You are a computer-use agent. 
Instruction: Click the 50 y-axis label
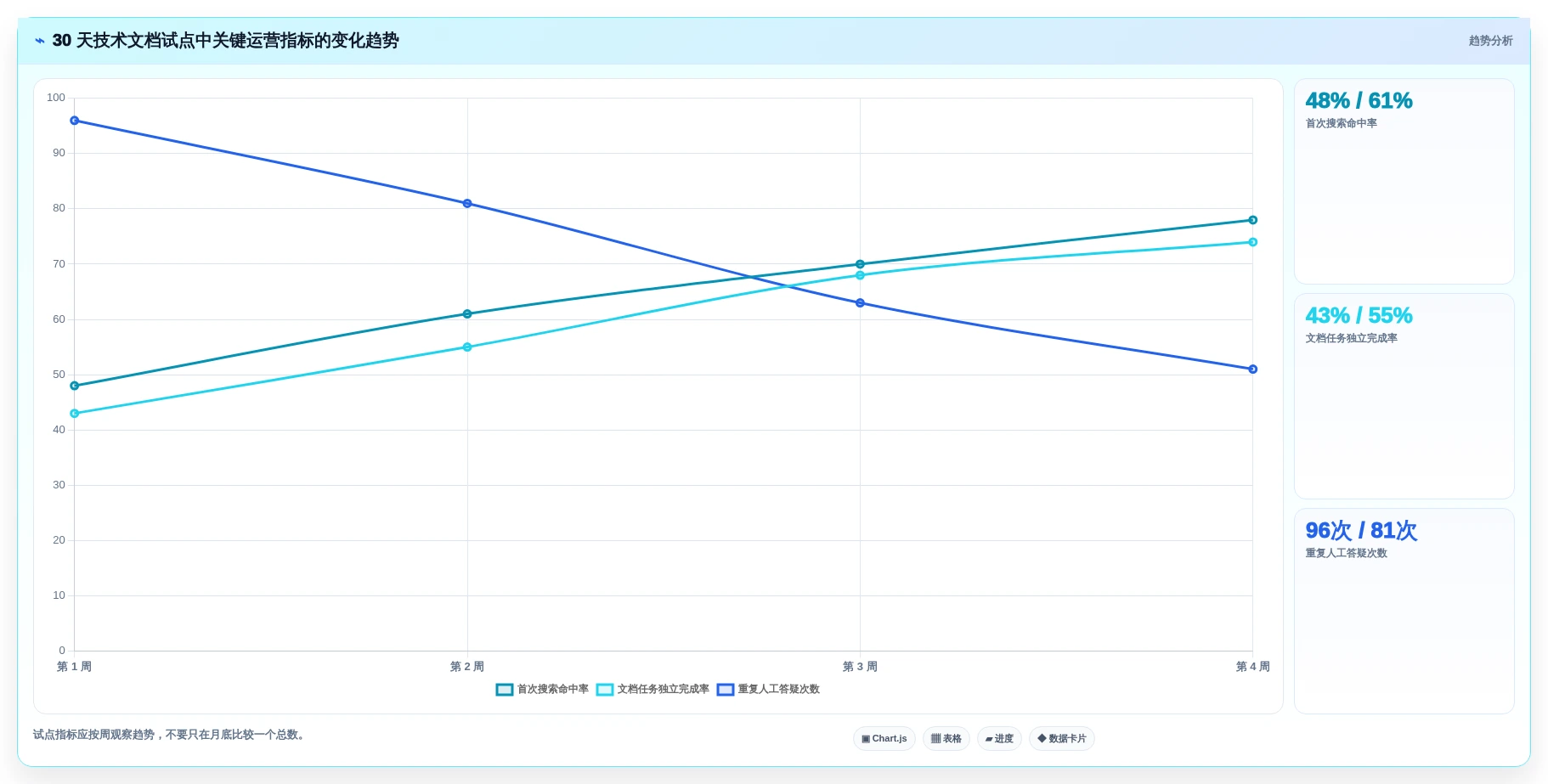pyautogui.click(x=59, y=375)
